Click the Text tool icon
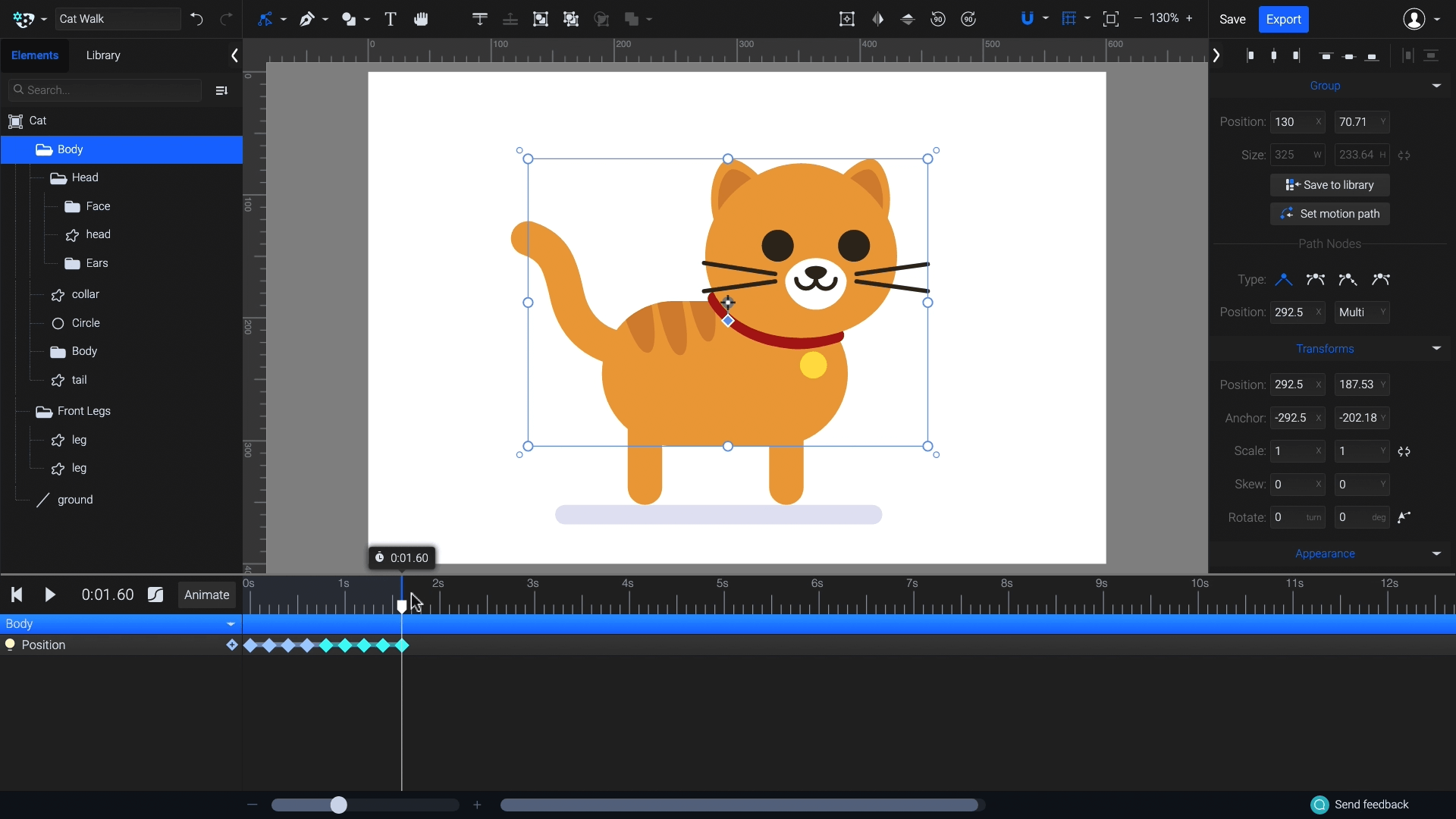This screenshot has height=819, width=1456. [x=390, y=19]
